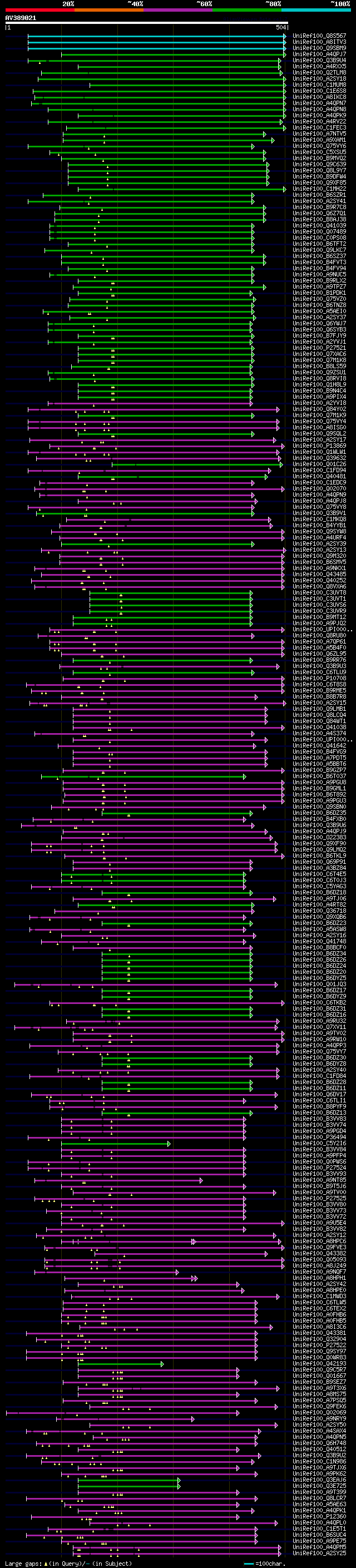Image resolution: width=356 pixels, height=1568 pixels.
Task: Select label UniRef100_C1MH22
Action: (319, 189)
